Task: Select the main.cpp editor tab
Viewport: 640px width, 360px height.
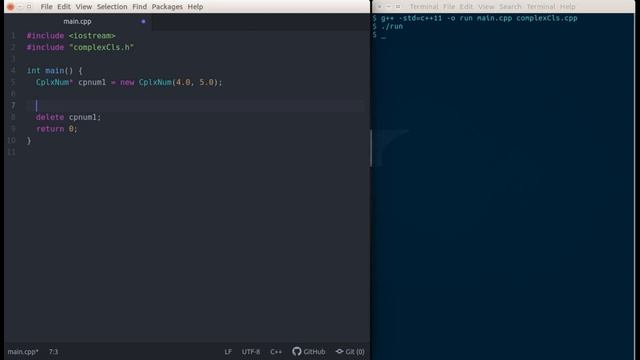Action: point(78,21)
